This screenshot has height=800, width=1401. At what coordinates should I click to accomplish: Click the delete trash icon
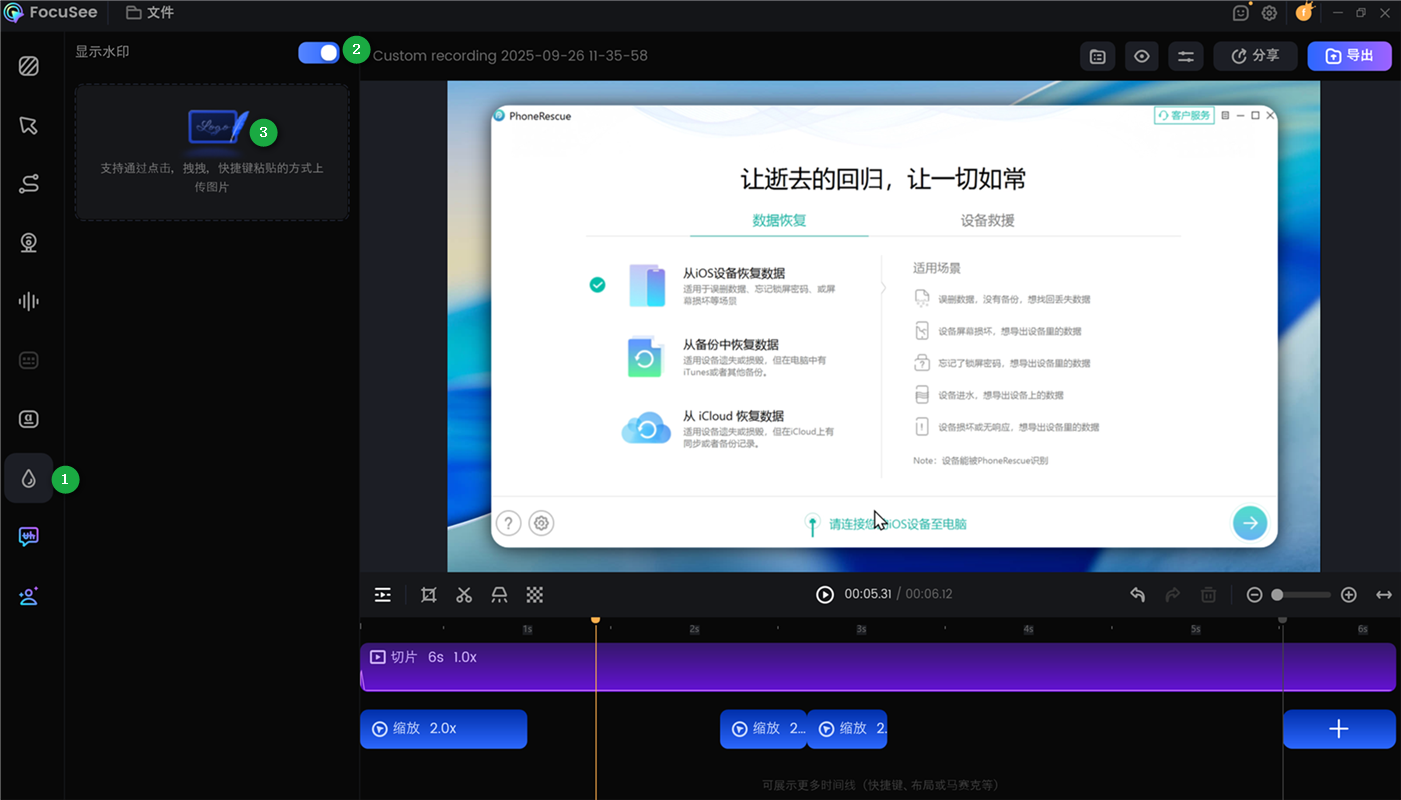click(1208, 595)
